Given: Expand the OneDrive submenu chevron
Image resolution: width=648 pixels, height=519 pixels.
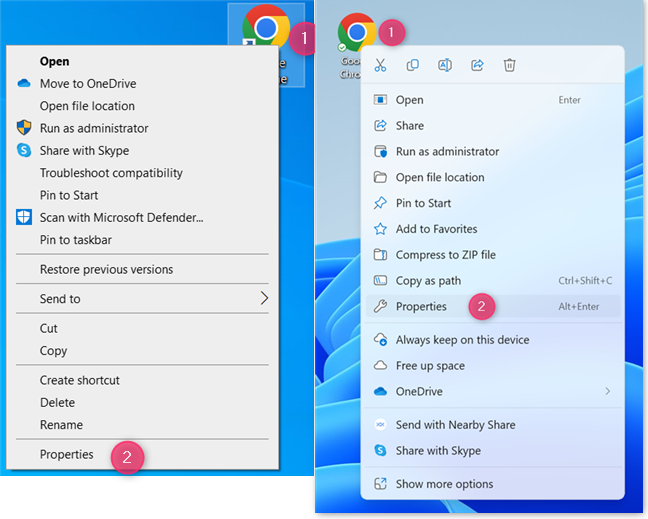Looking at the screenshot, I should 608,391.
